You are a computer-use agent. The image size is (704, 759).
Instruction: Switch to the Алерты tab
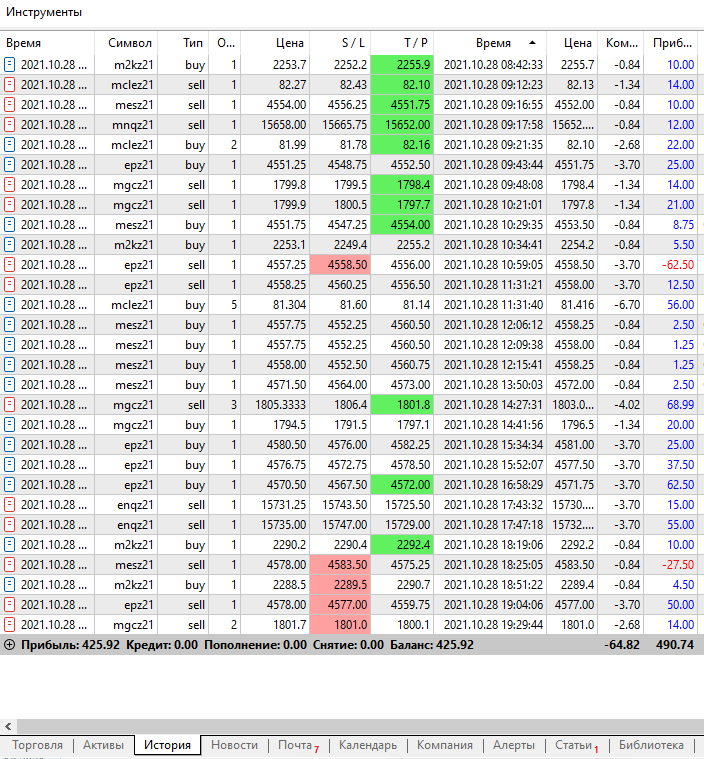click(514, 745)
